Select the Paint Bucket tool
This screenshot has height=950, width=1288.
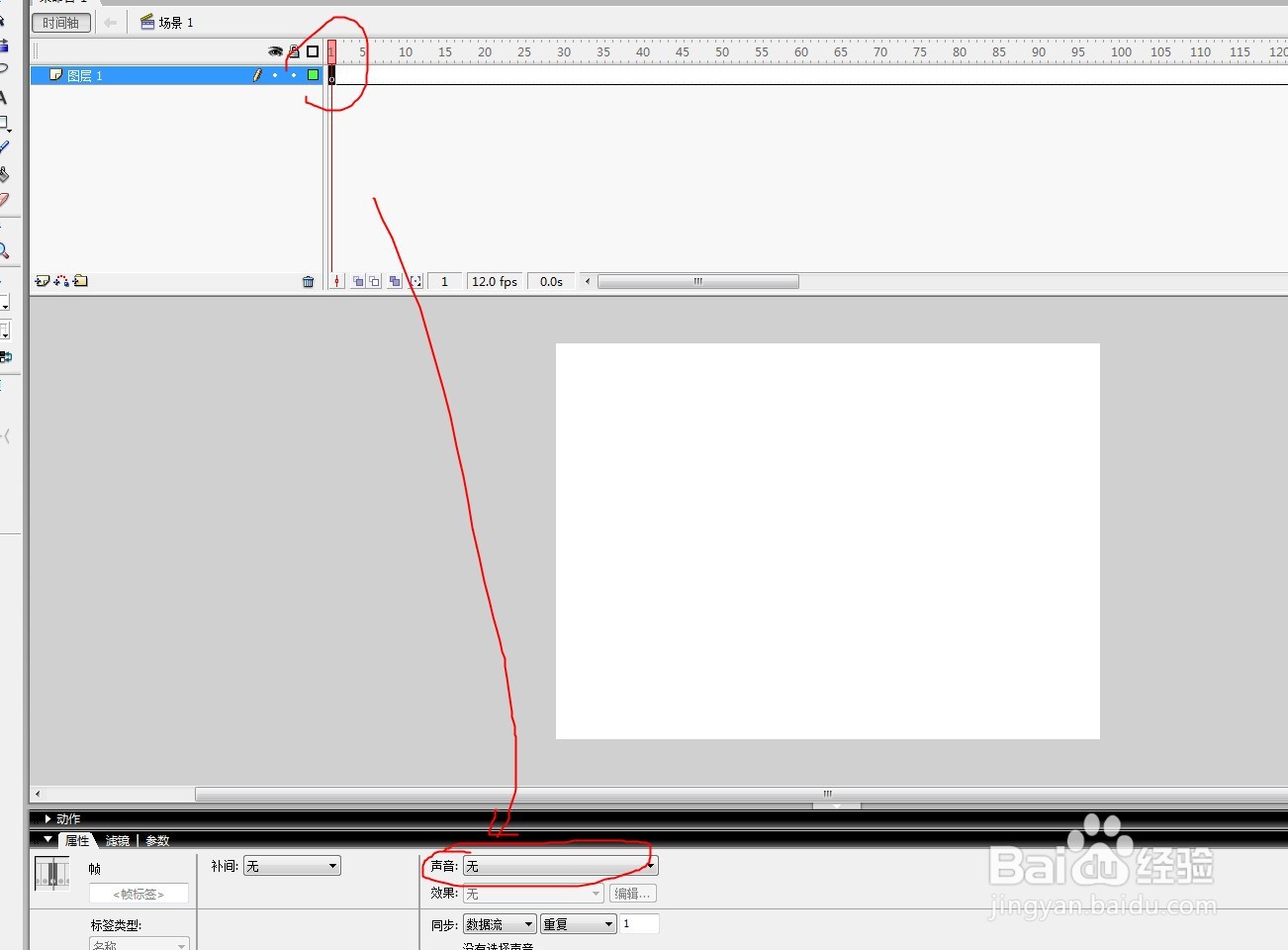[4, 174]
